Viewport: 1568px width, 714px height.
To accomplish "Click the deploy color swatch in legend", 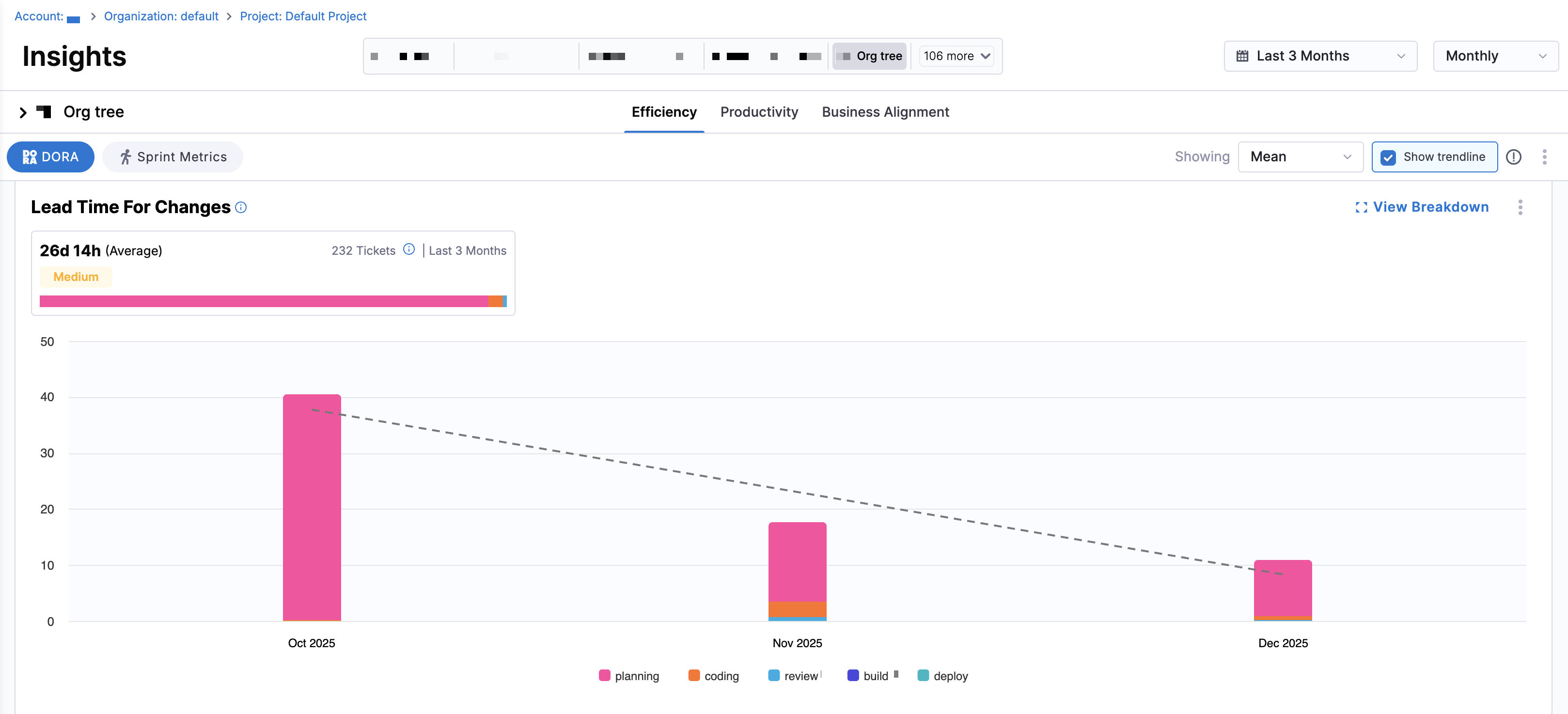I will [x=923, y=676].
